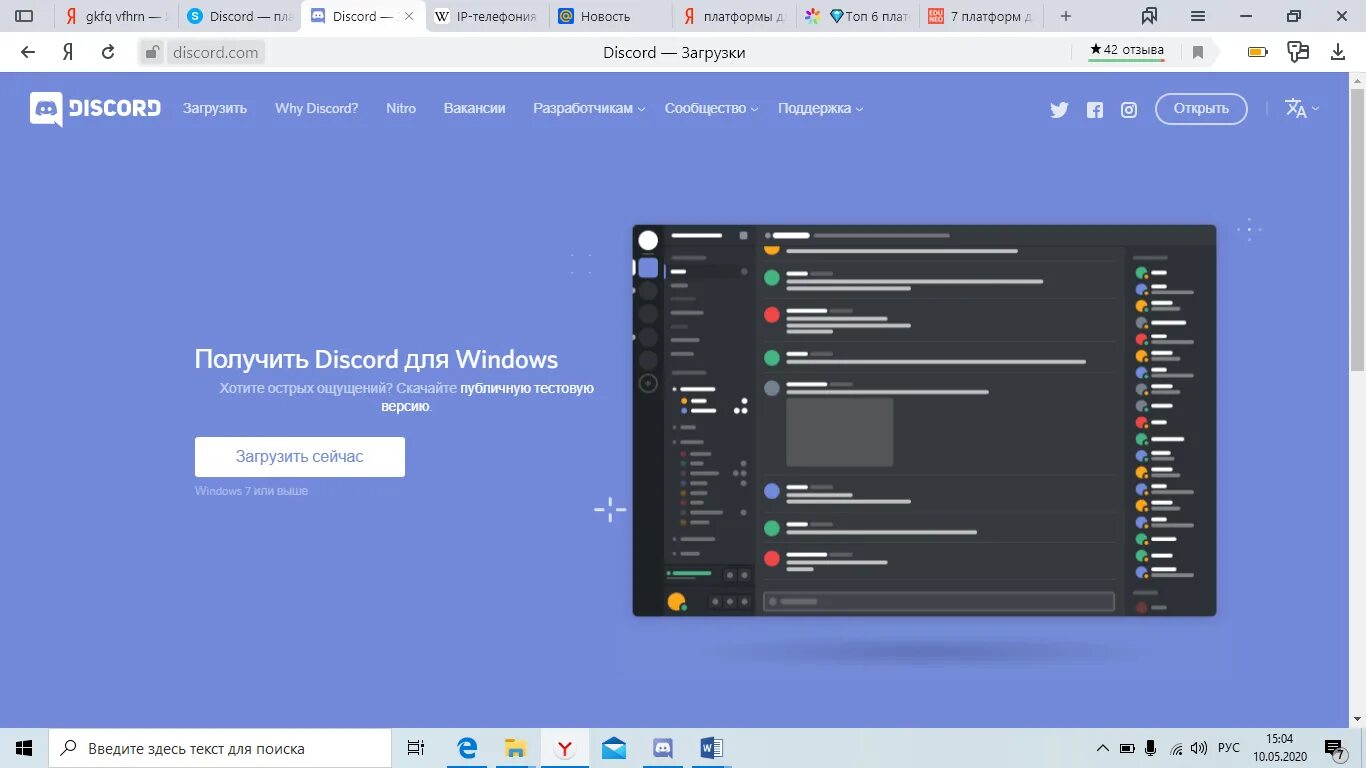The image size is (1366, 768).
Task: Switch to the IP-телефония Wikipedia tab
Action: [487, 16]
